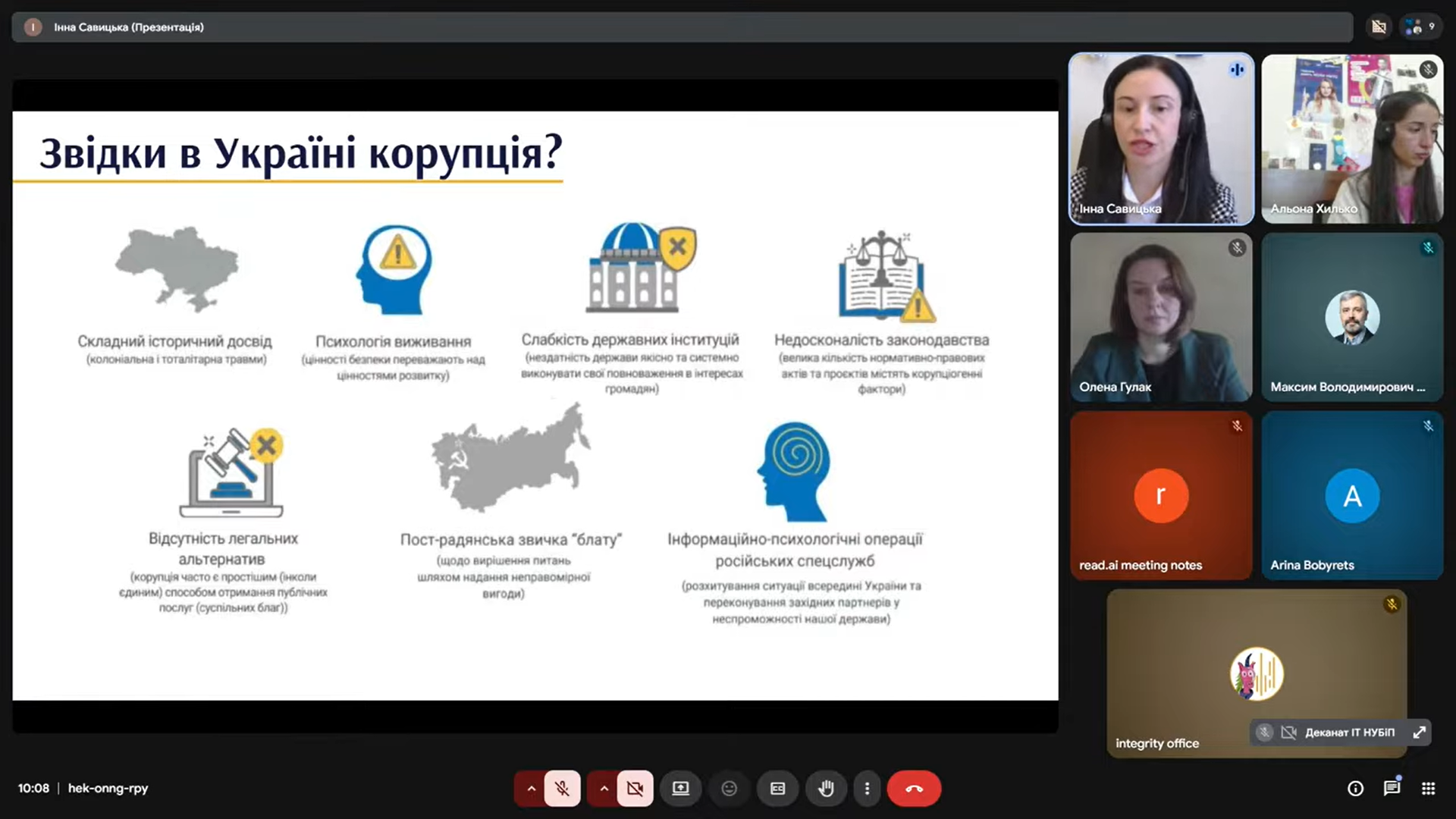
Task: Toggle closed captions (CC) button
Action: pyautogui.click(x=777, y=789)
